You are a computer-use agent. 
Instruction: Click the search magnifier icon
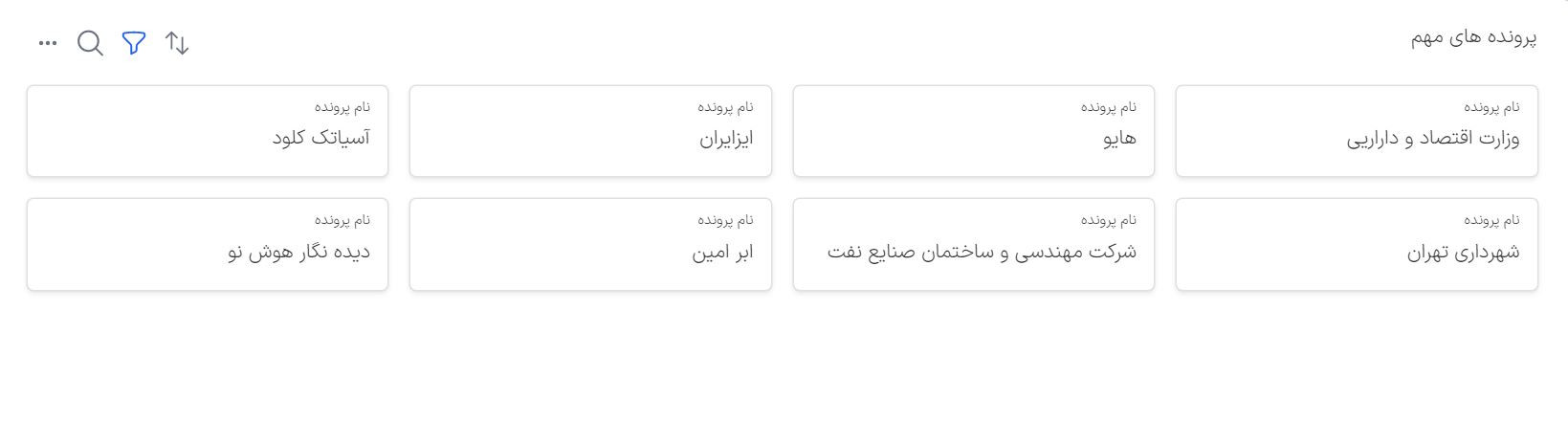tap(90, 43)
